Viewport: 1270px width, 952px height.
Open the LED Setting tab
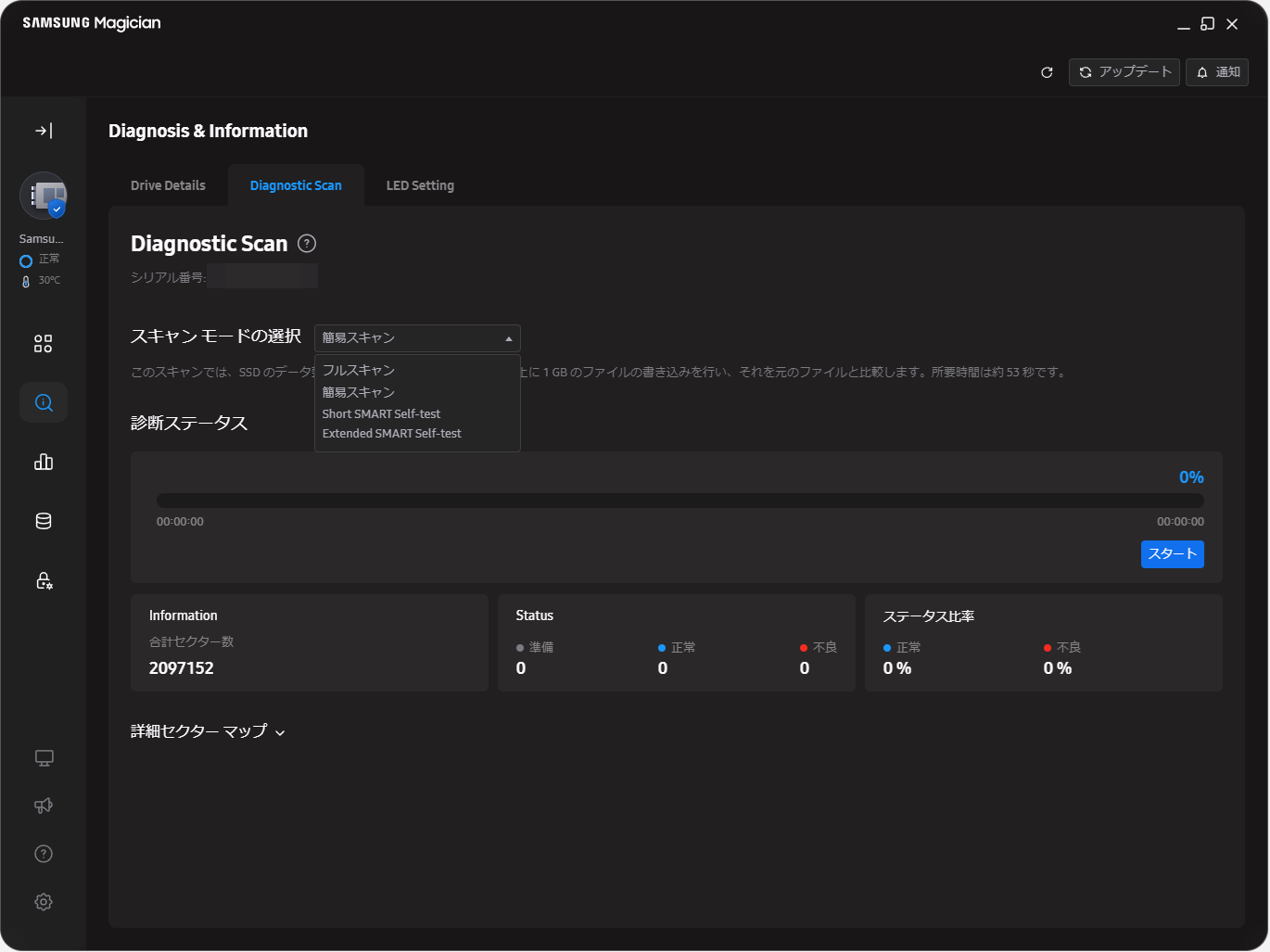coord(420,185)
